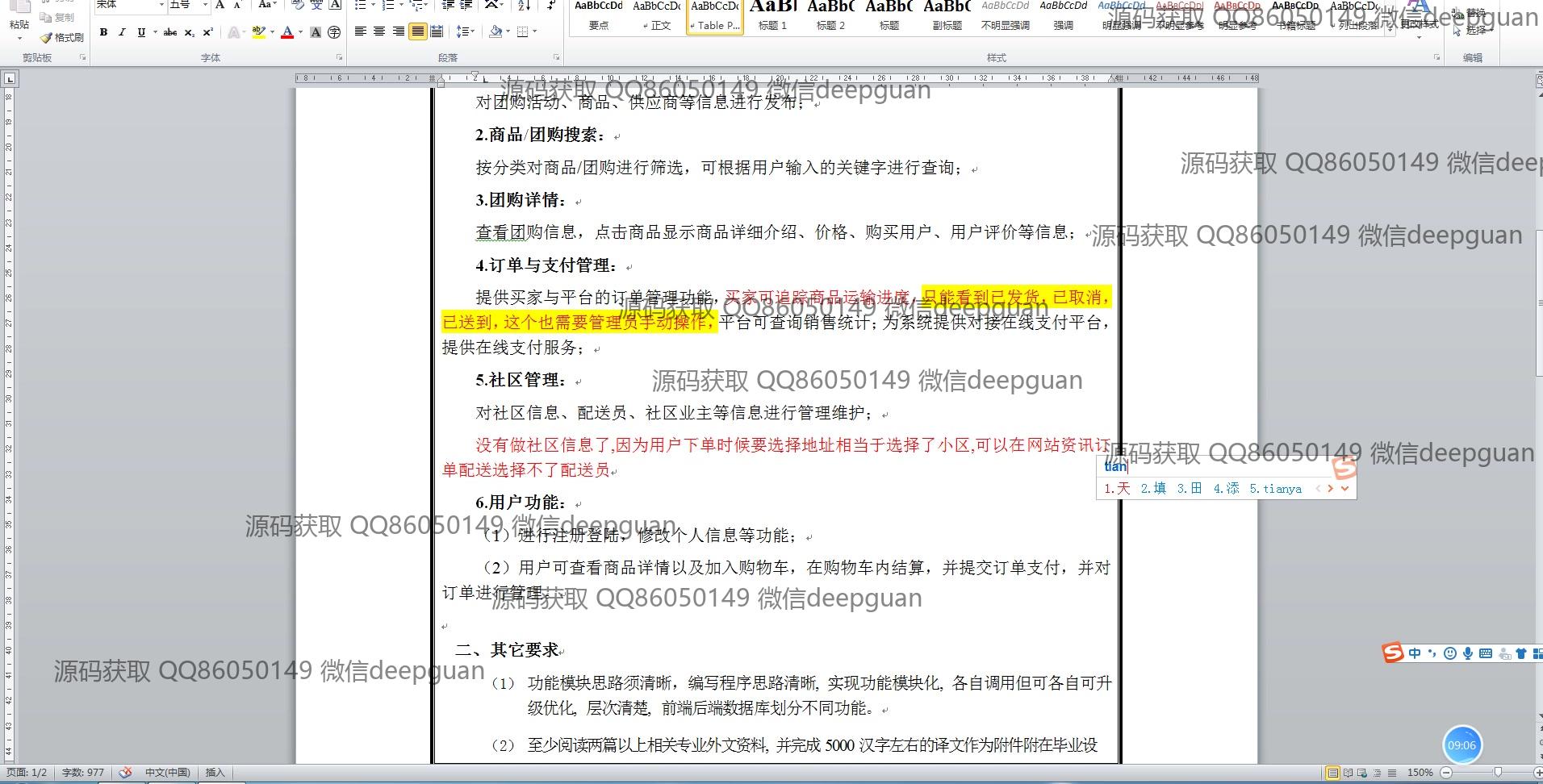
Task: Expand the Clipboard pane launcher
Action: 82,58
